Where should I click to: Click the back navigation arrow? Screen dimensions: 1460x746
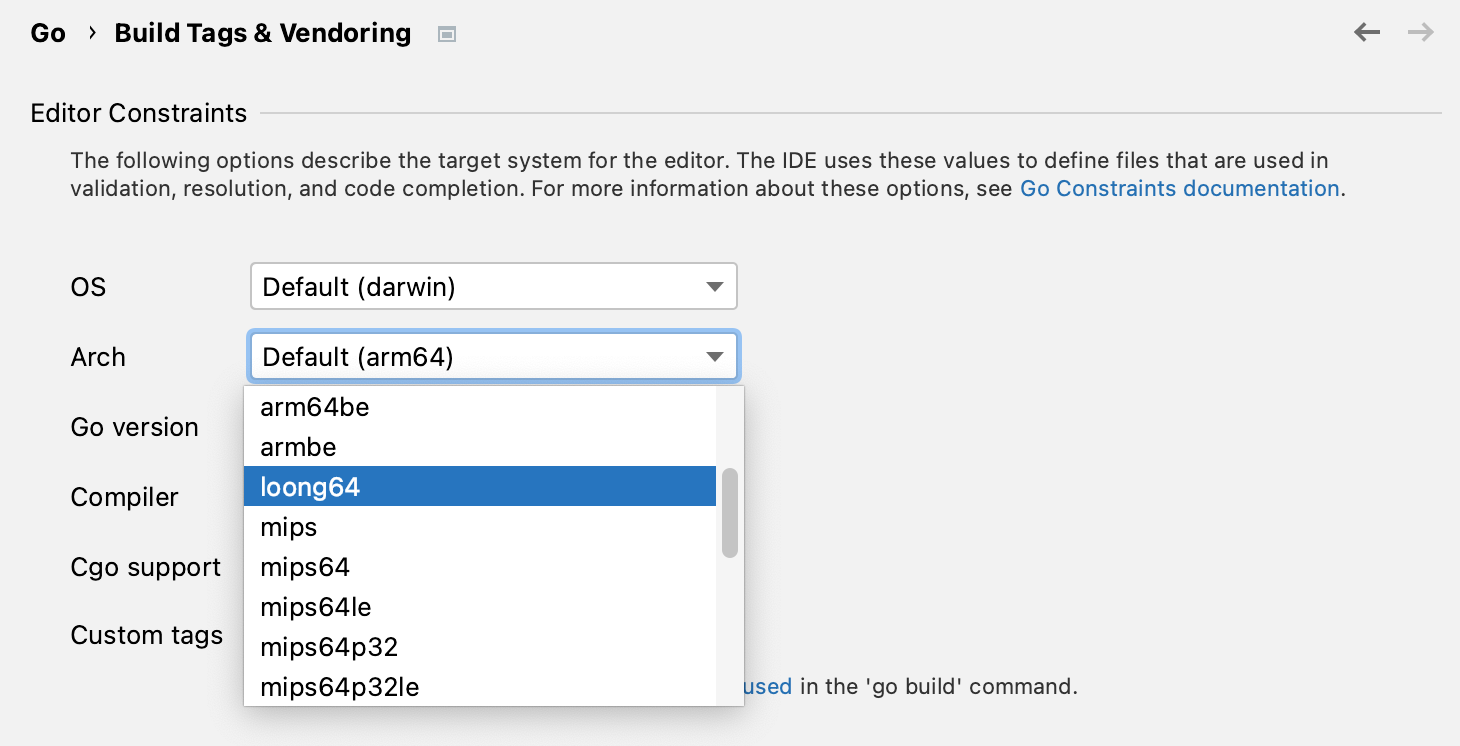click(x=1366, y=33)
